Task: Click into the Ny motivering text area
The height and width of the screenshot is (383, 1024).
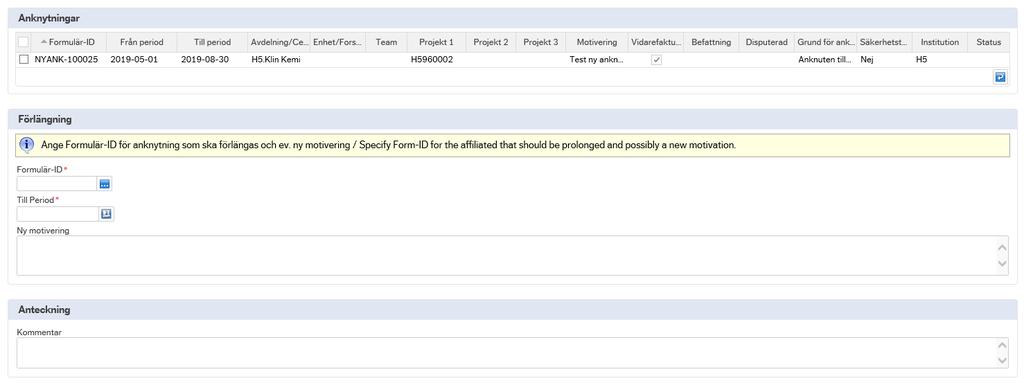Action: [x=507, y=256]
